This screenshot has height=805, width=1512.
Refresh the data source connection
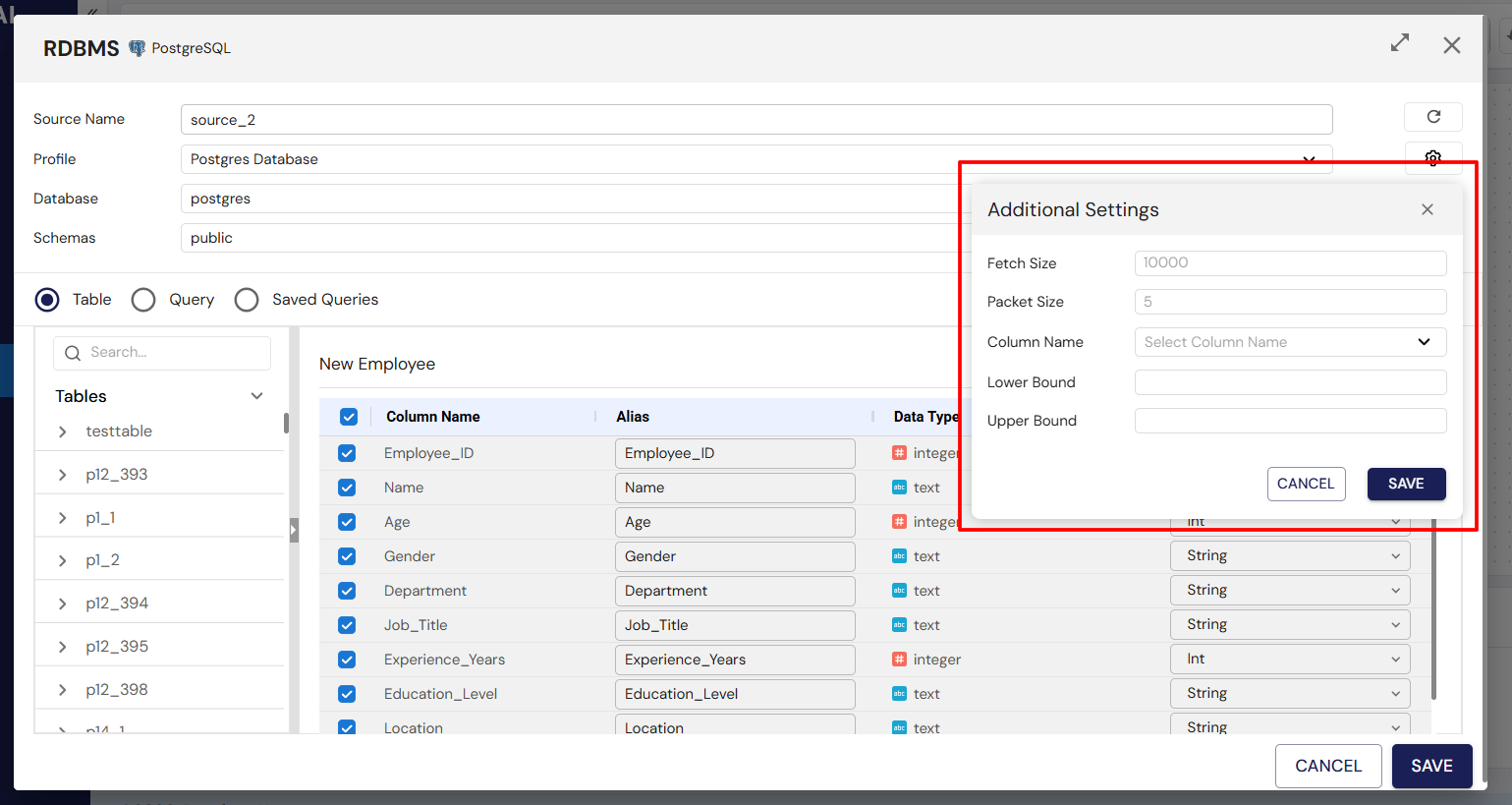click(x=1432, y=116)
